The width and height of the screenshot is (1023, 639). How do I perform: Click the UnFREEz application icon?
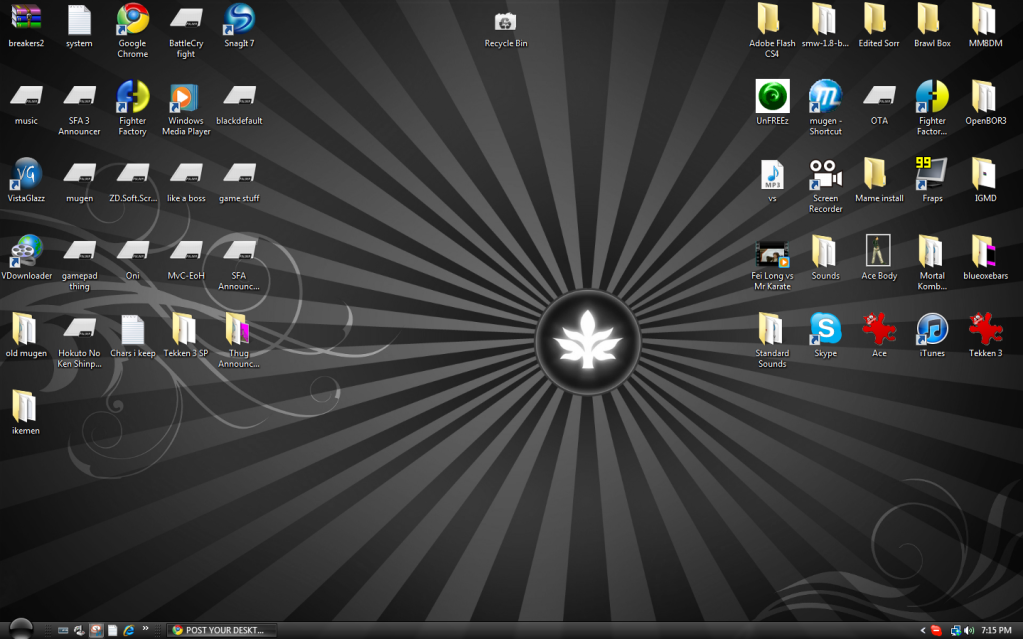tap(772, 97)
